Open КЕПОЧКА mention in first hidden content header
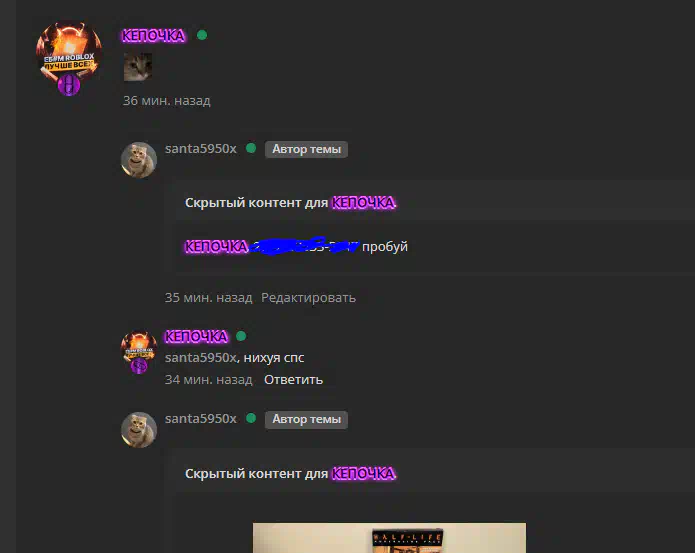The height and width of the screenshot is (553, 695). pyautogui.click(x=363, y=203)
